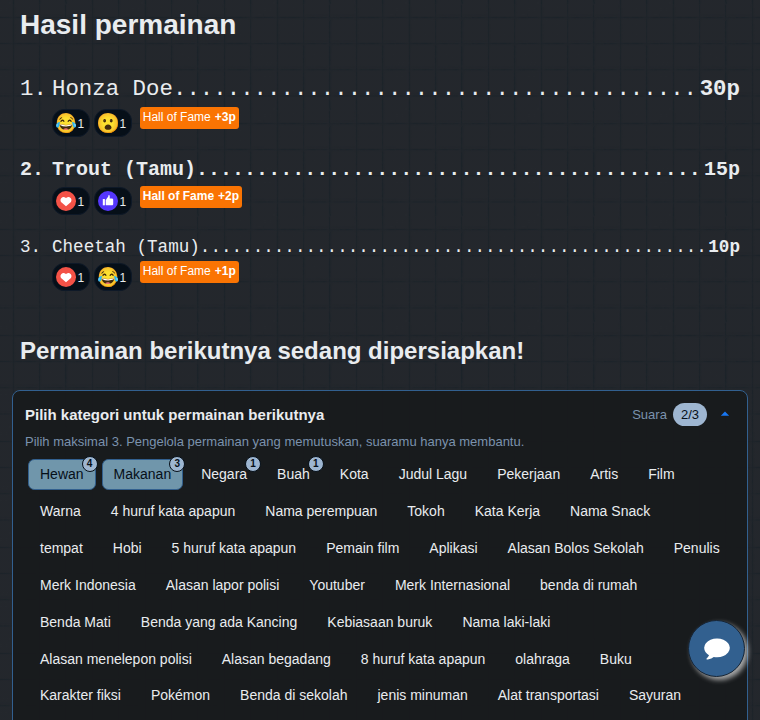Vote for the Negara category
Image resolution: width=760 pixels, height=720 pixels.
pyautogui.click(x=224, y=474)
